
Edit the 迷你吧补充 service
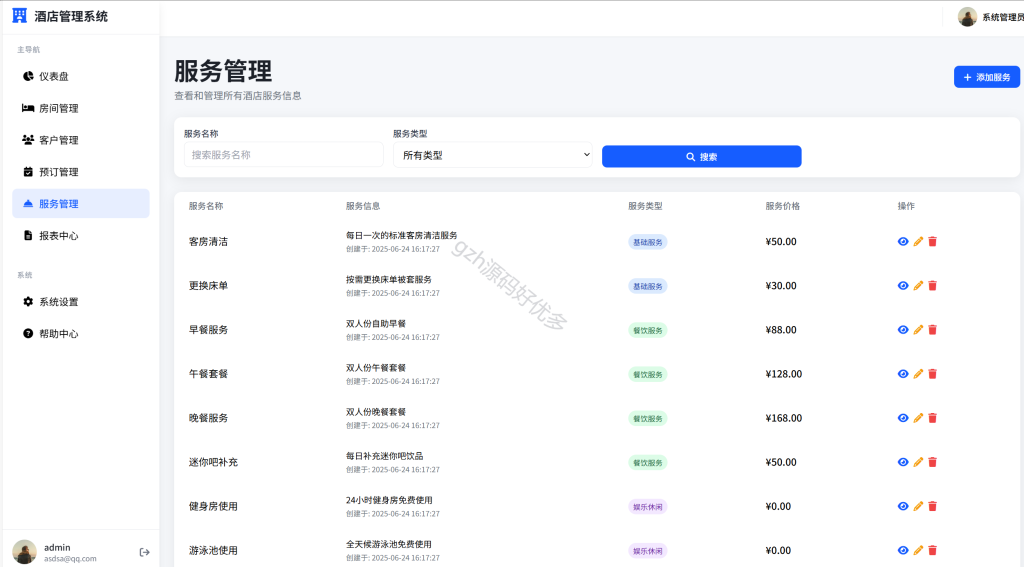918,462
